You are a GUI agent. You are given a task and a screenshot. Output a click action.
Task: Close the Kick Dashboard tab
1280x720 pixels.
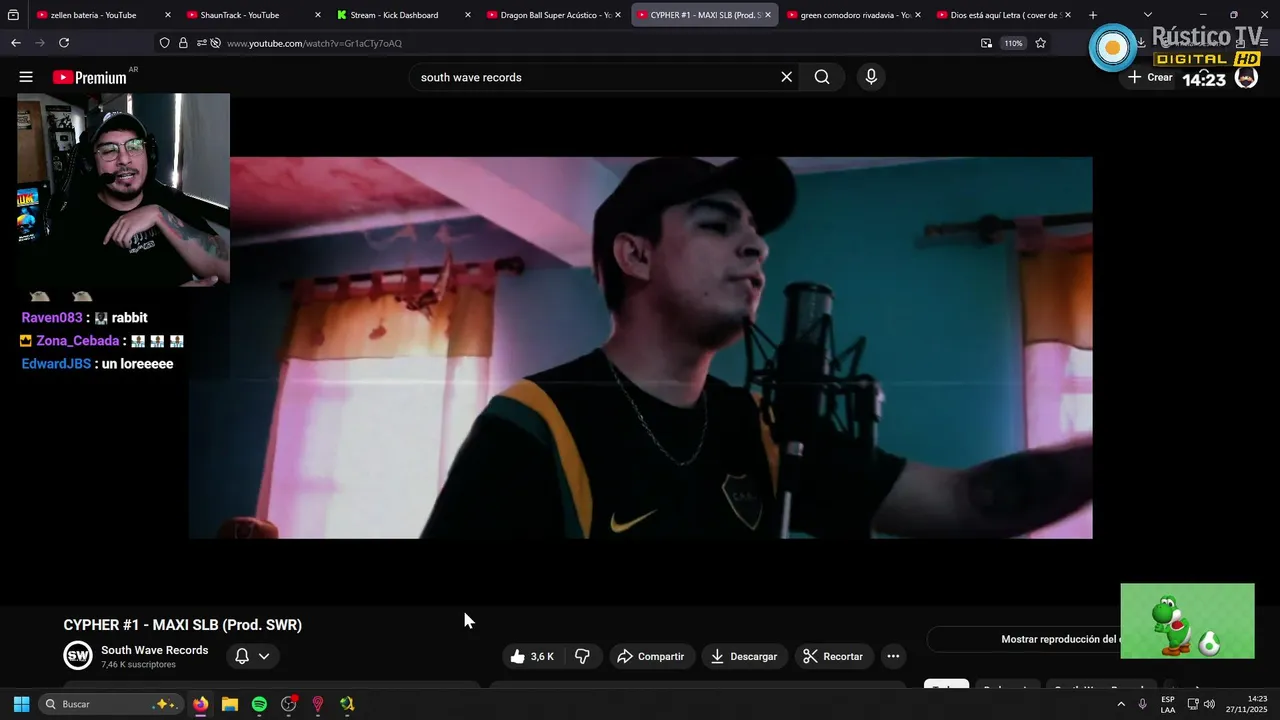pos(467,15)
